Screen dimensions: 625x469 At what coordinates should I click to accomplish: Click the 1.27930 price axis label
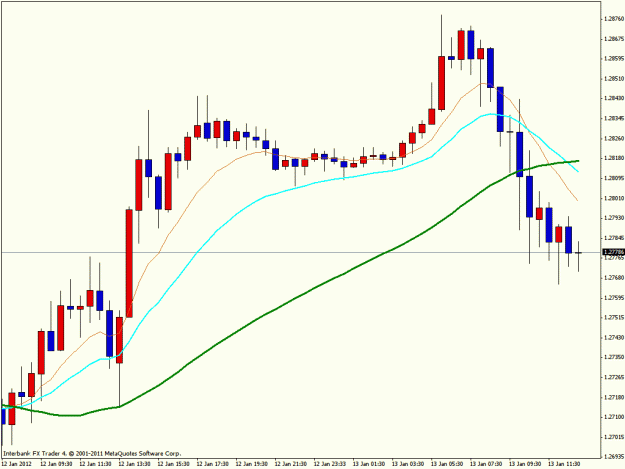614,218
